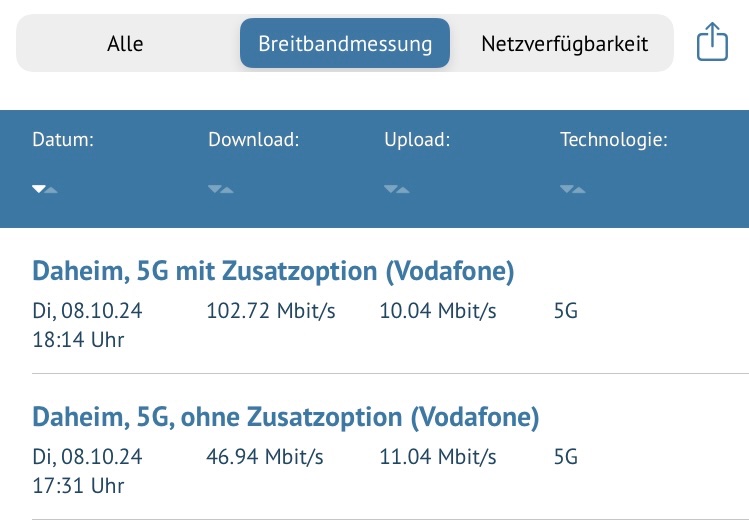
Task: Tap the 17:31 Uhr measurement time
Action: [78, 486]
